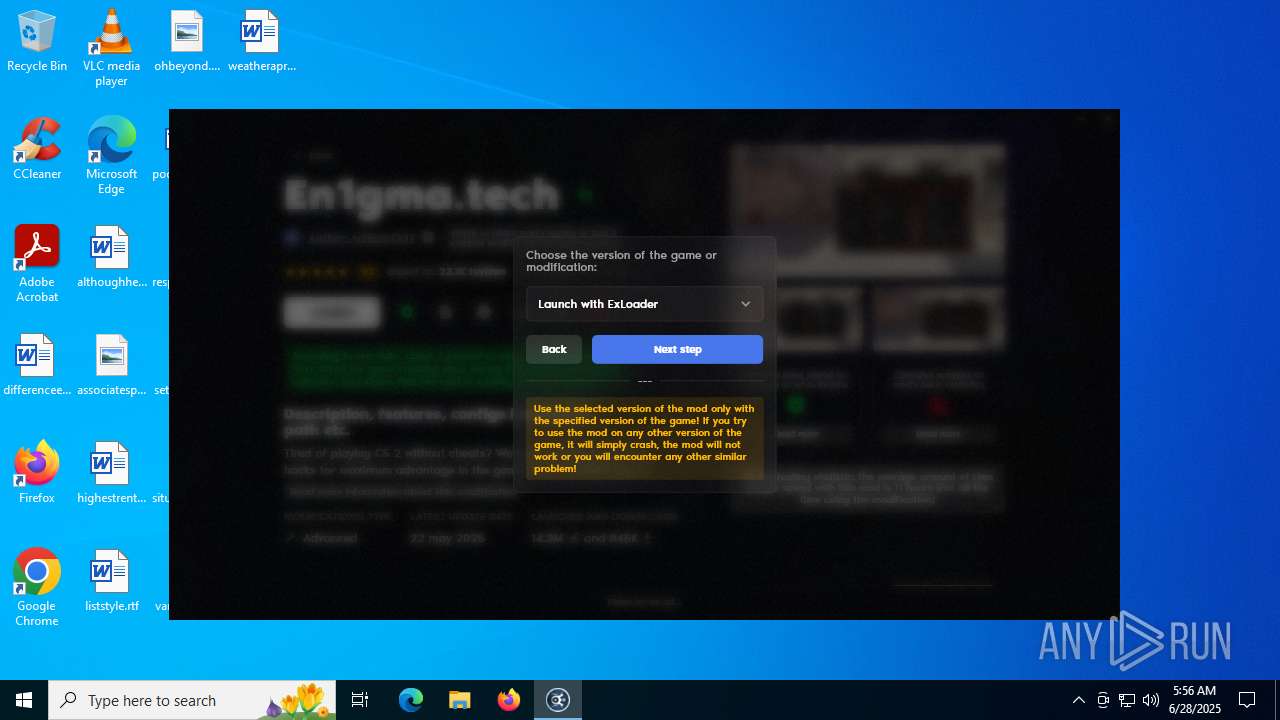Open Microsoft Edge from the taskbar
1280x720 pixels.
click(411, 700)
